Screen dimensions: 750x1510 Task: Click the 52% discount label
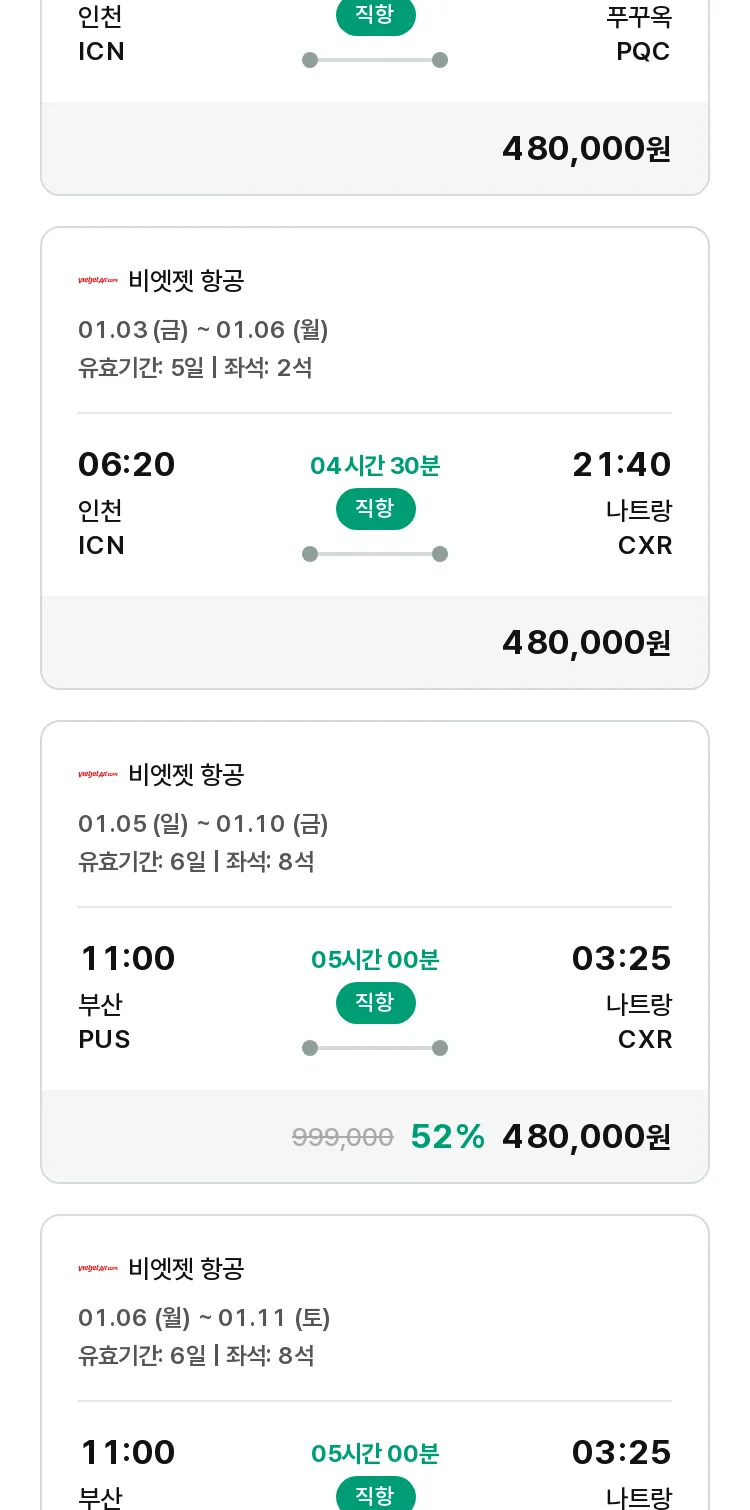pyautogui.click(x=447, y=1137)
